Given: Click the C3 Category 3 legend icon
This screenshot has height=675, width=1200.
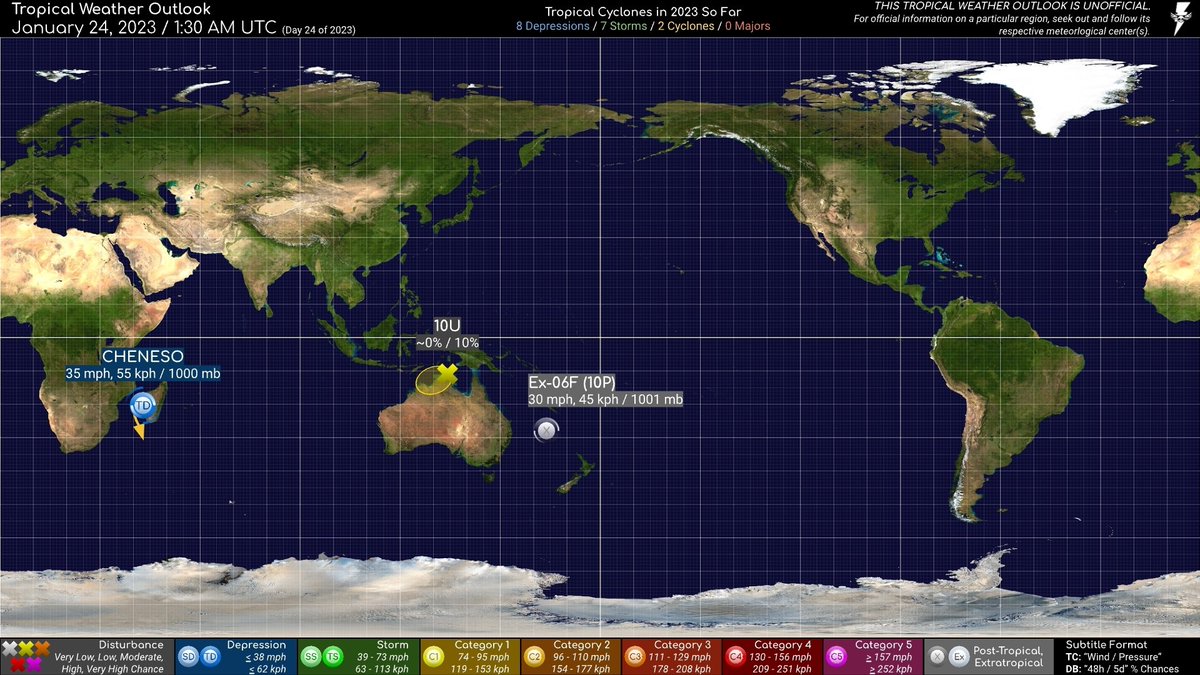Looking at the screenshot, I should 635,656.
